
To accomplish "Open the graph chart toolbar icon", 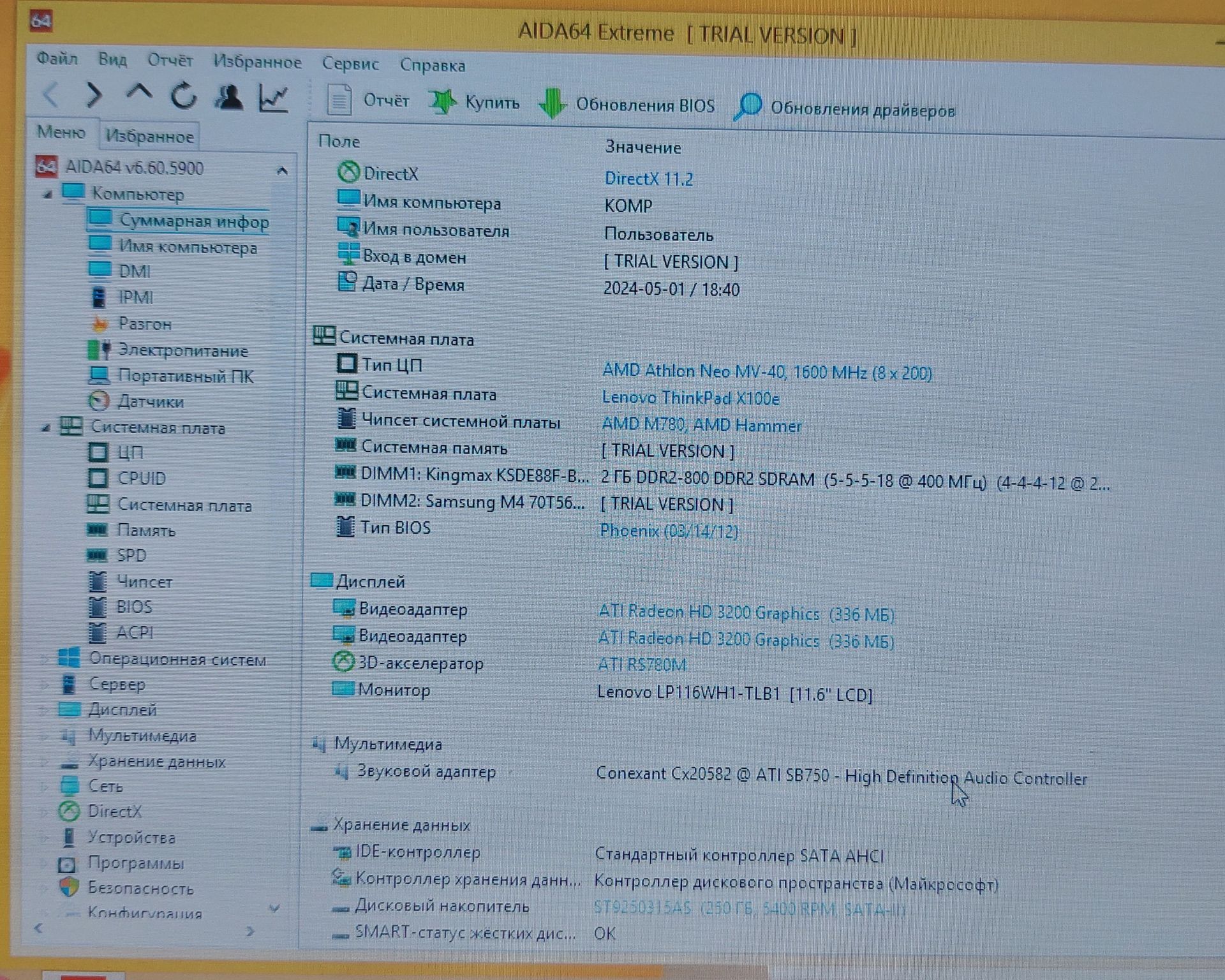I will 274,98.
